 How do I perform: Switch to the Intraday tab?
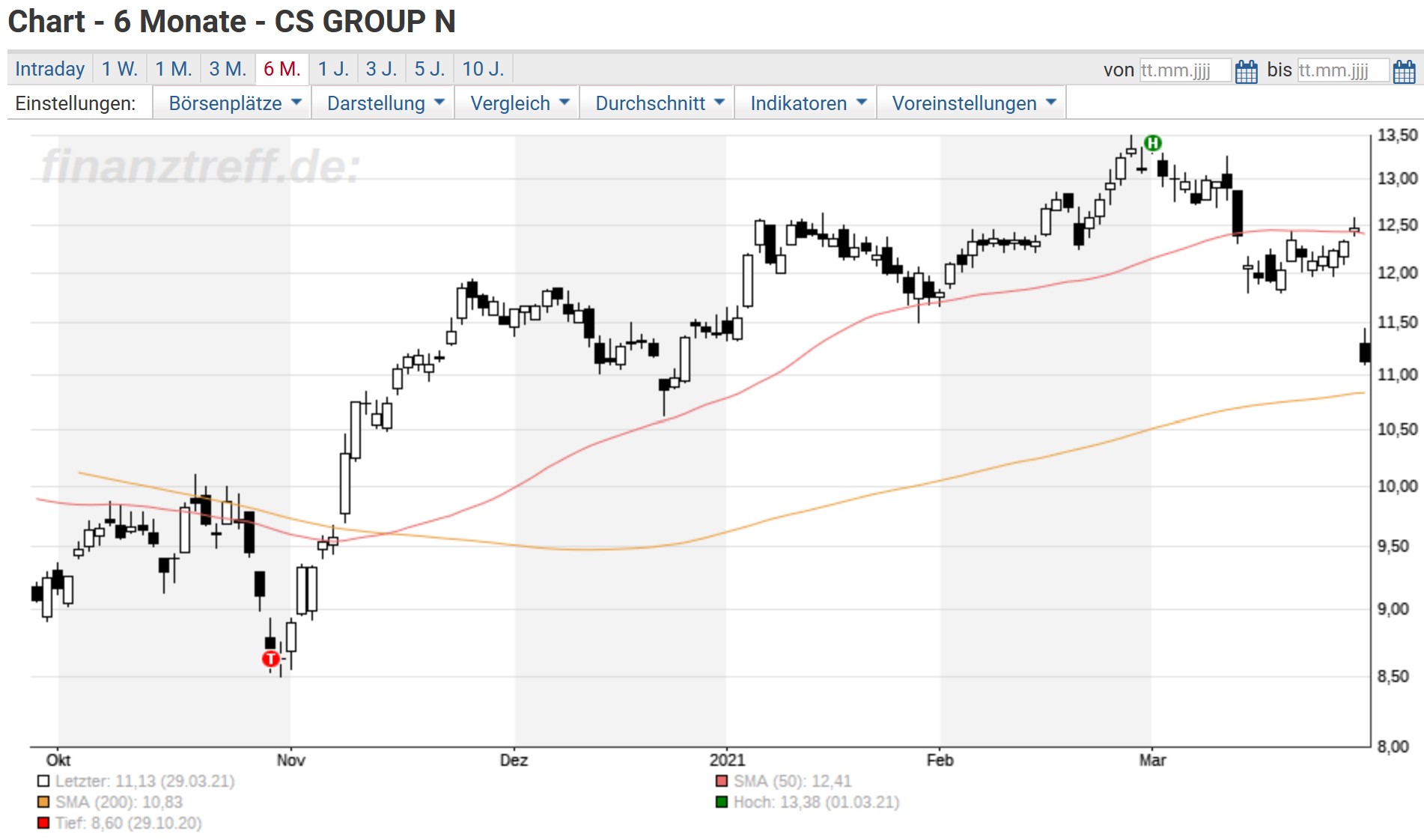pyautogui.click(x=49, y=69)
